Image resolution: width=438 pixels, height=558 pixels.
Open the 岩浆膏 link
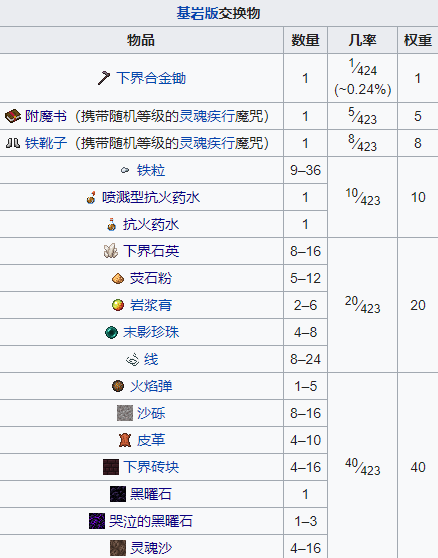pyautogui.click(x=151, y=305)
